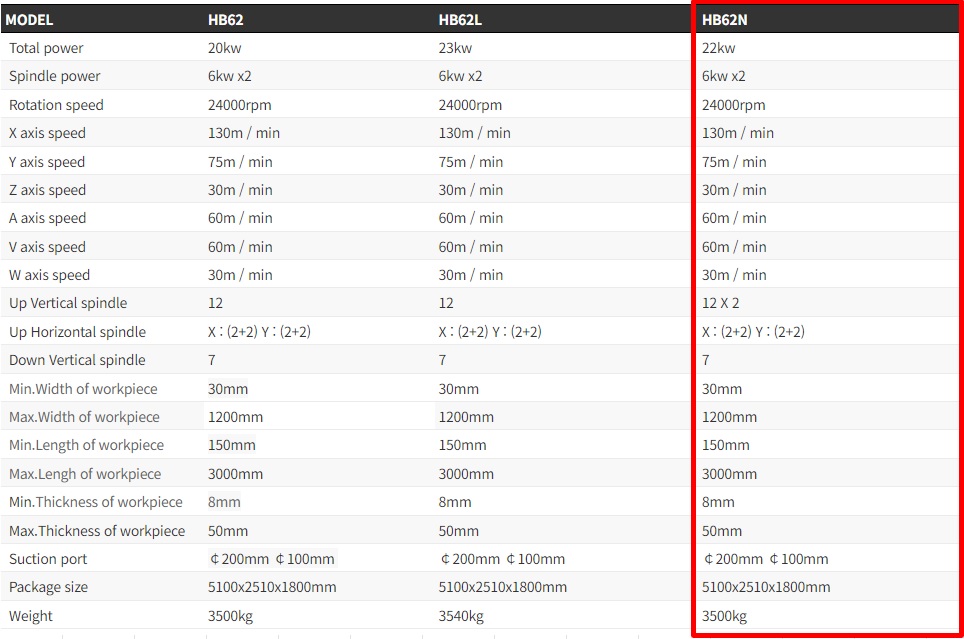Select the 22kw total power value
The image size is (964, 639).
point(718,48)
